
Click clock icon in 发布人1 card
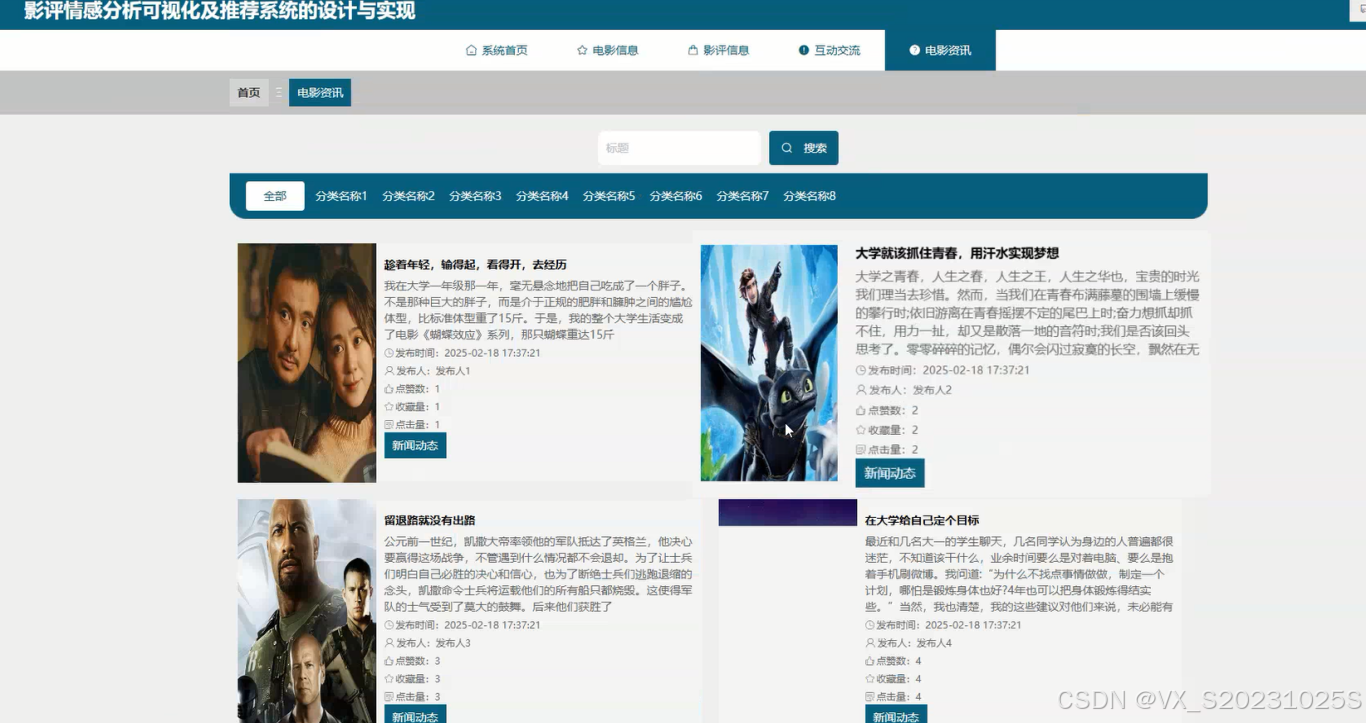coord(389,353)
